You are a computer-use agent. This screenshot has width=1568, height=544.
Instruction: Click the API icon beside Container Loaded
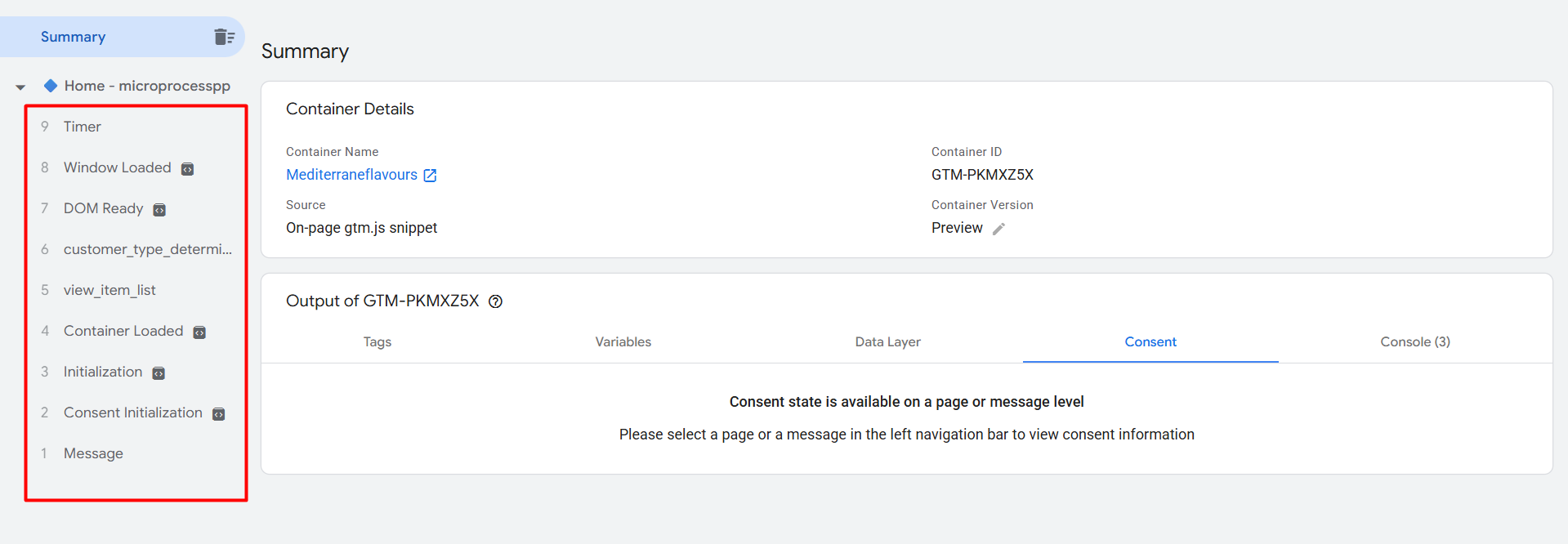click(199, 332)
